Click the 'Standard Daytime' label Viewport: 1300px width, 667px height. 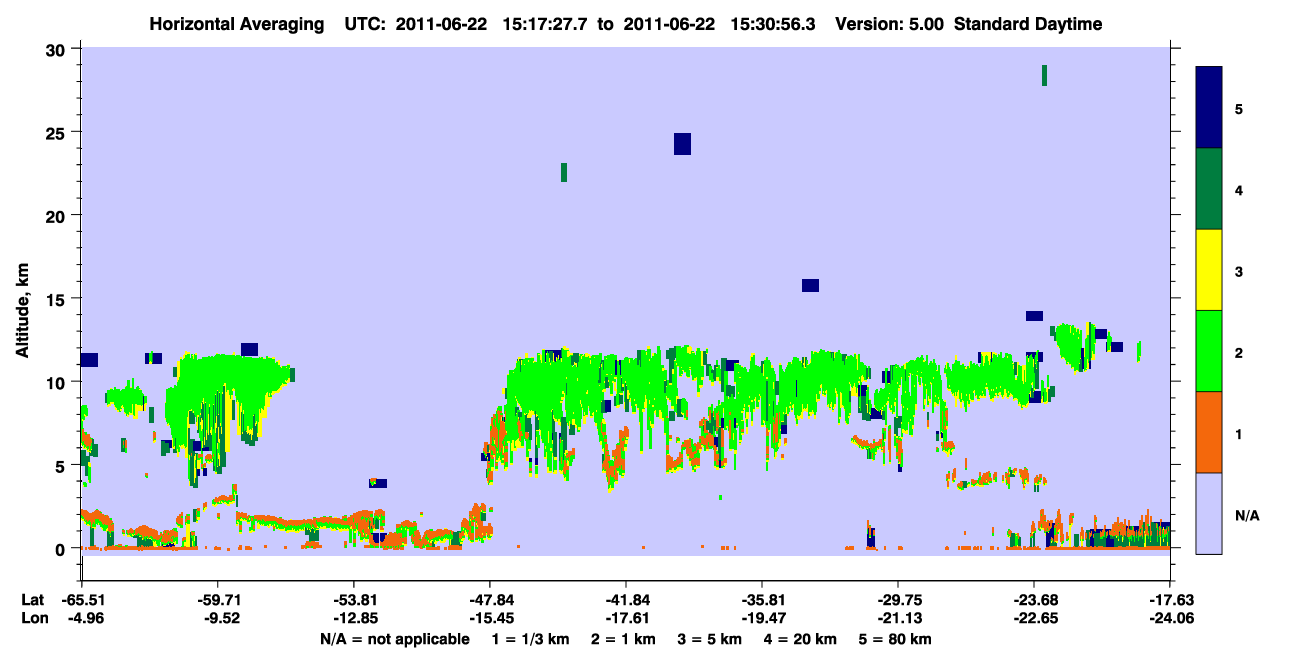pos(1028,25)
